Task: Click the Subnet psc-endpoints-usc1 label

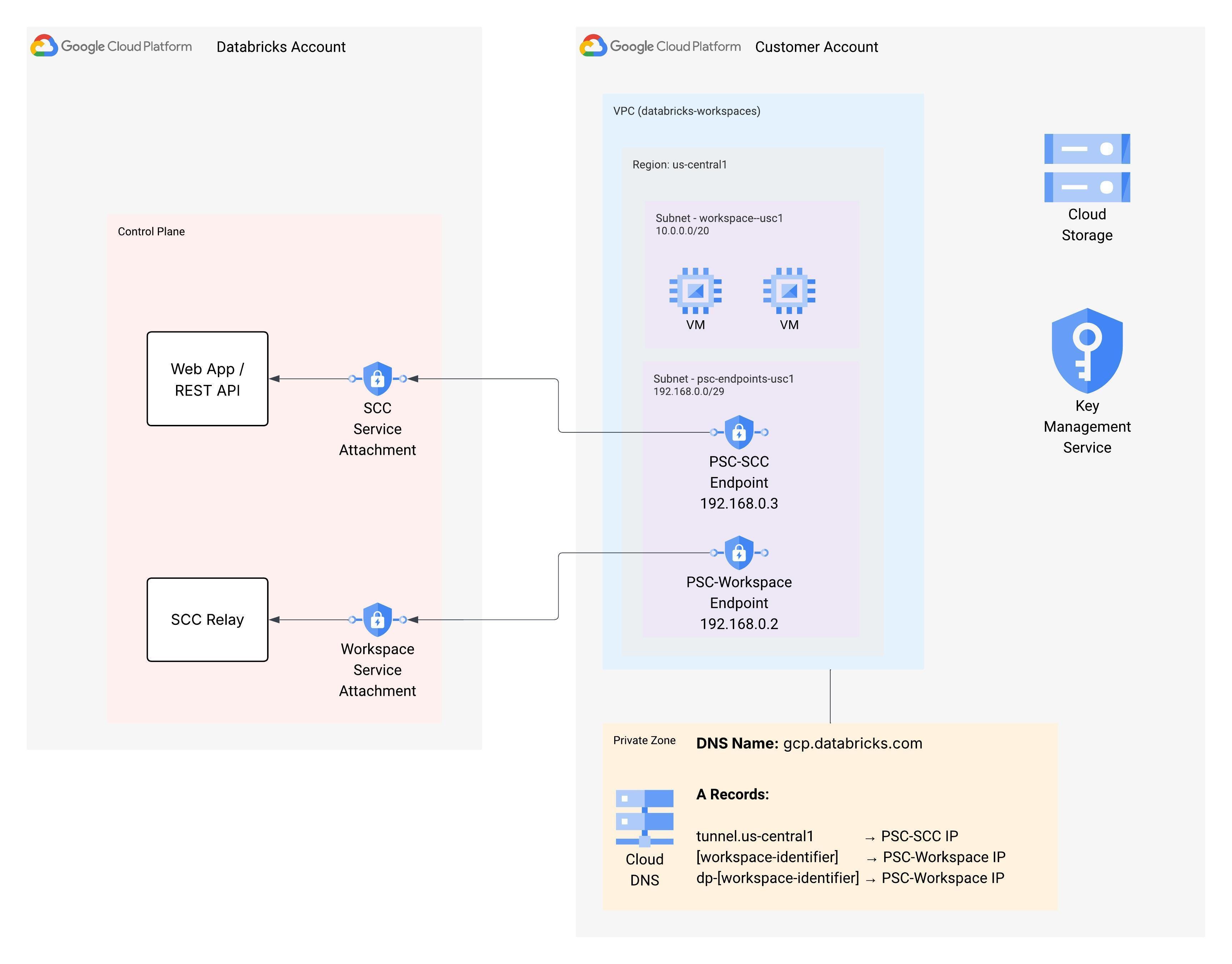Action: 723,379
